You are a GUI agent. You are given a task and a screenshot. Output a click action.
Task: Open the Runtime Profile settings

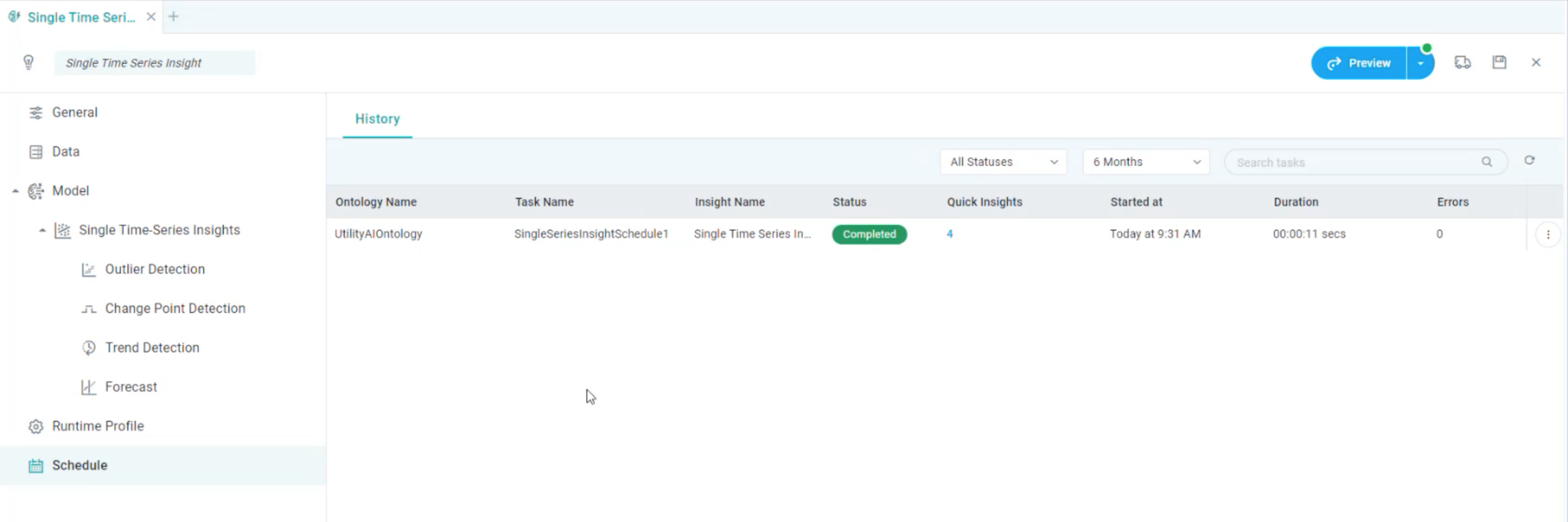[97, 426]
